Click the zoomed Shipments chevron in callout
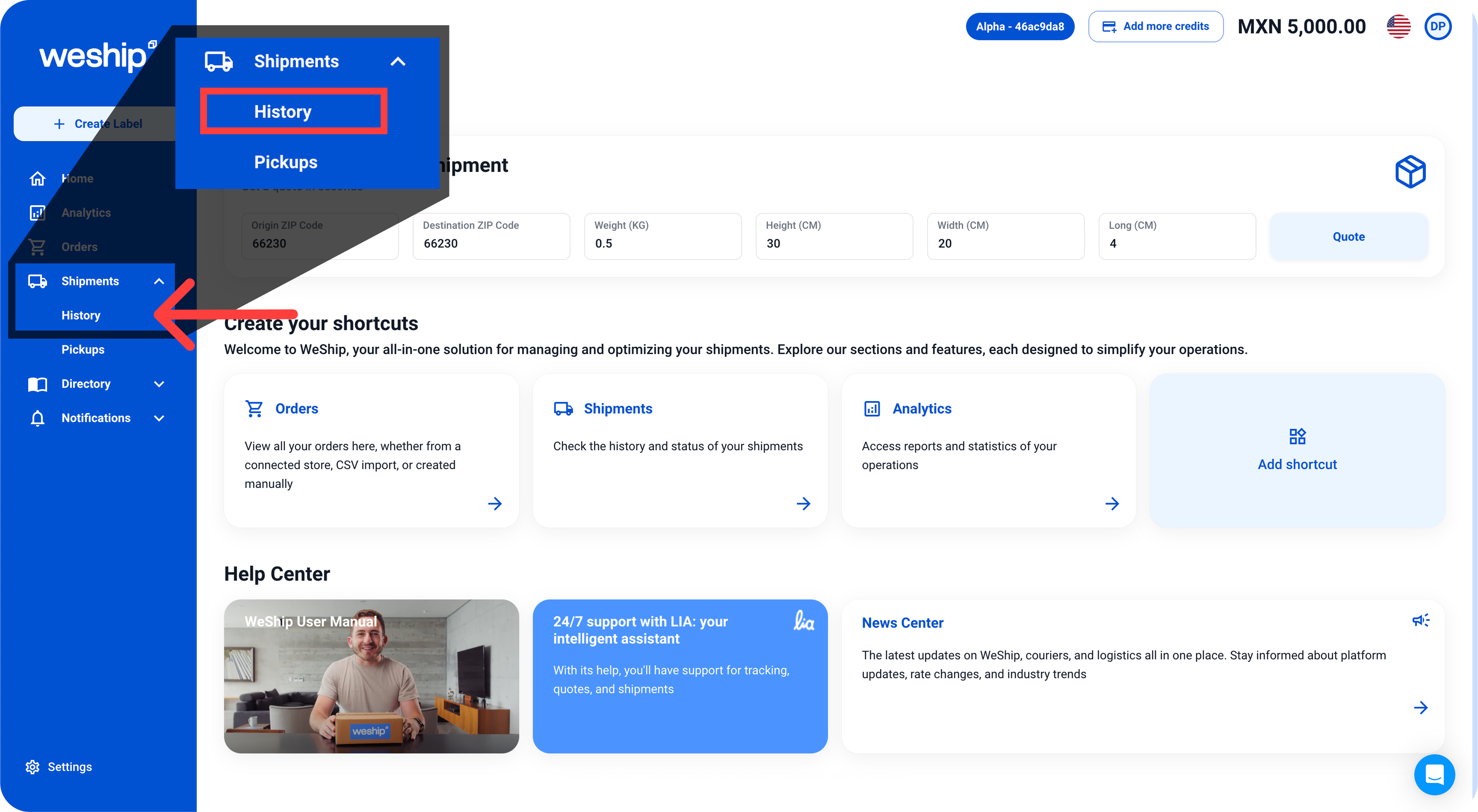1478x812 pixels. point(398,62)
